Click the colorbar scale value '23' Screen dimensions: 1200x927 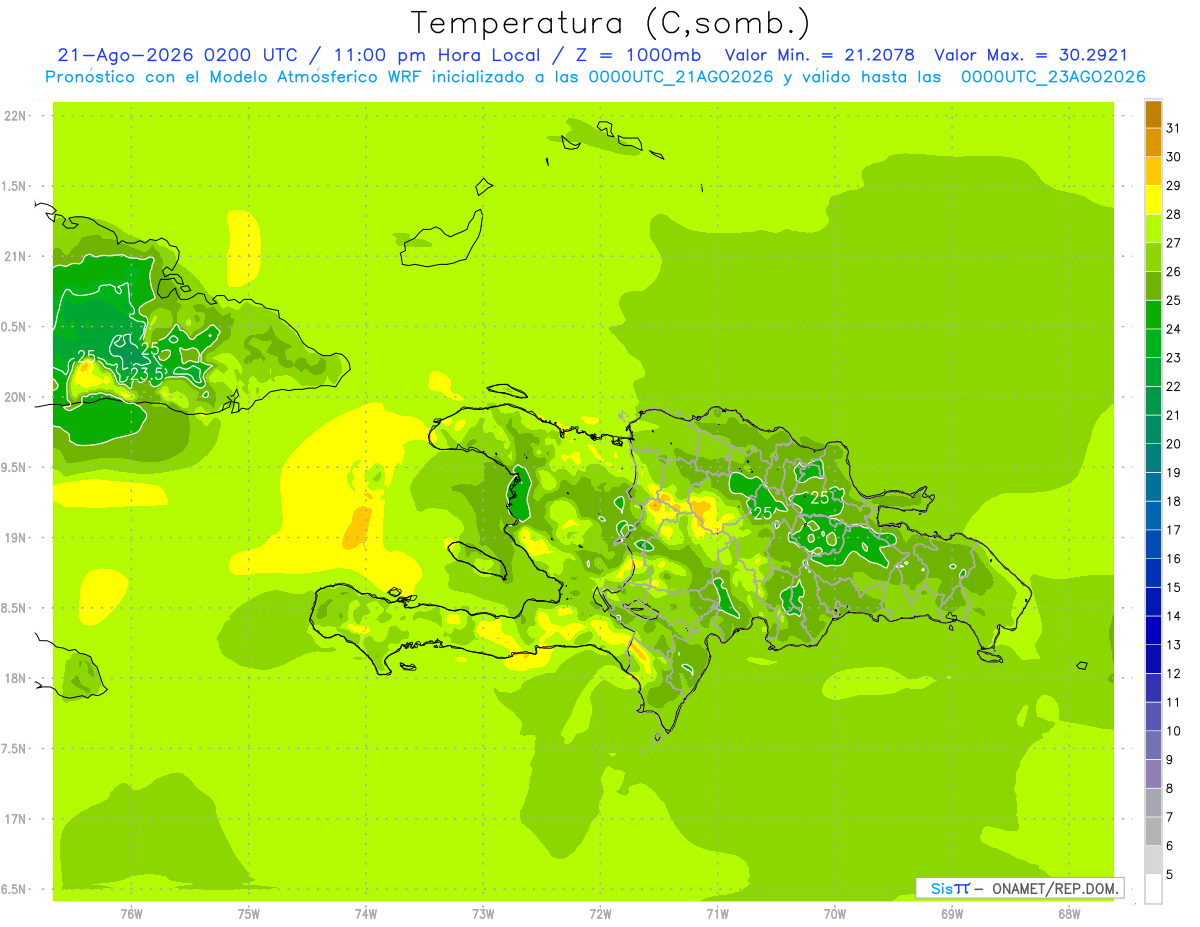[1173, 358]
